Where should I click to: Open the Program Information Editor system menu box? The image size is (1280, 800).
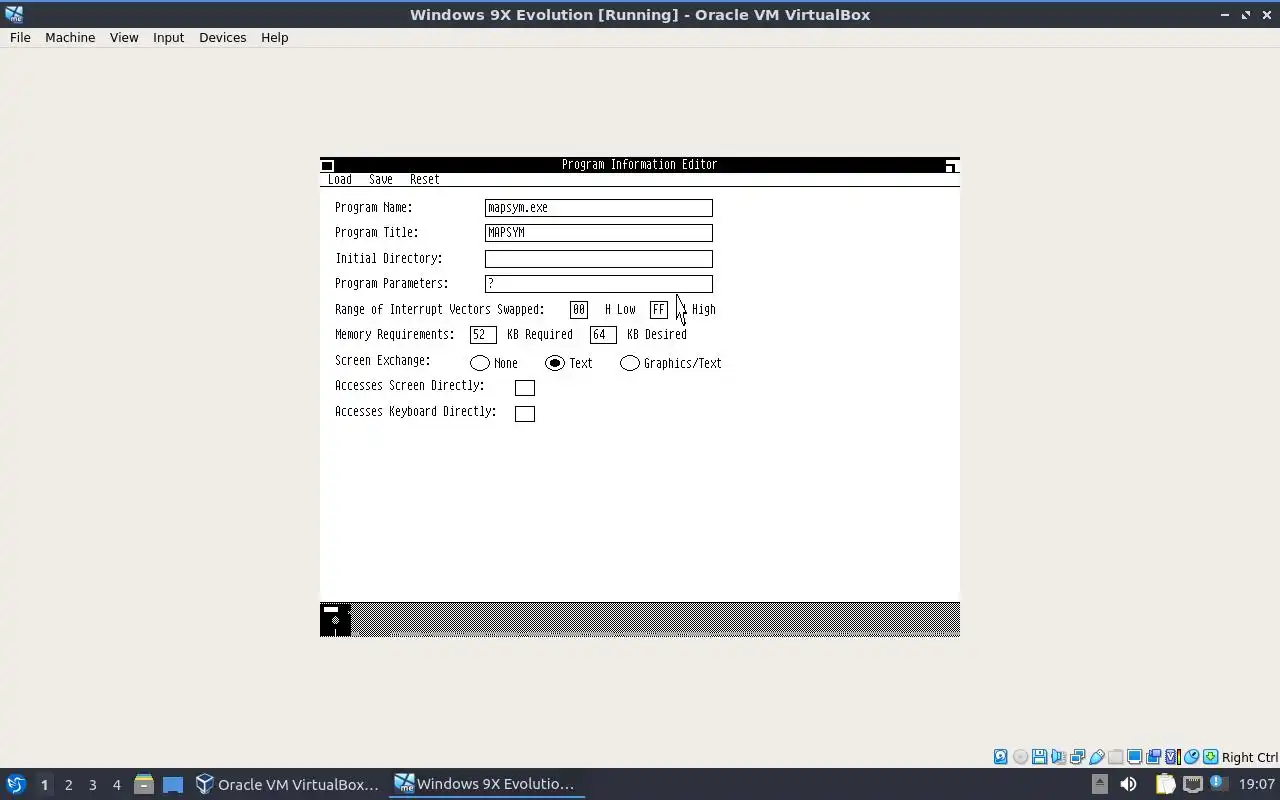point(327,165)
